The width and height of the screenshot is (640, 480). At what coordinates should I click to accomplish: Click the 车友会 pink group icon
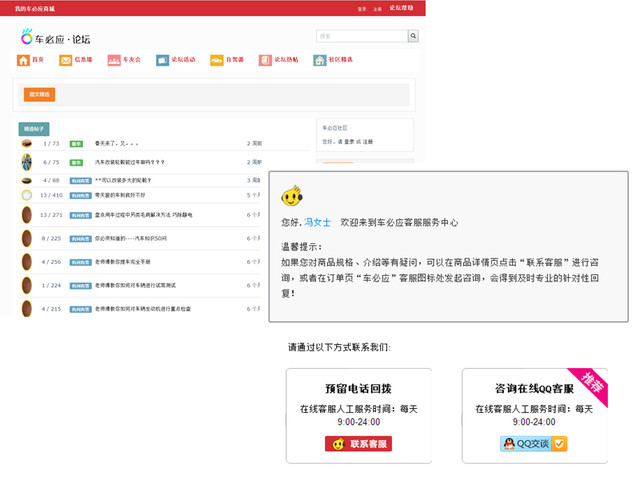point(114,60)
